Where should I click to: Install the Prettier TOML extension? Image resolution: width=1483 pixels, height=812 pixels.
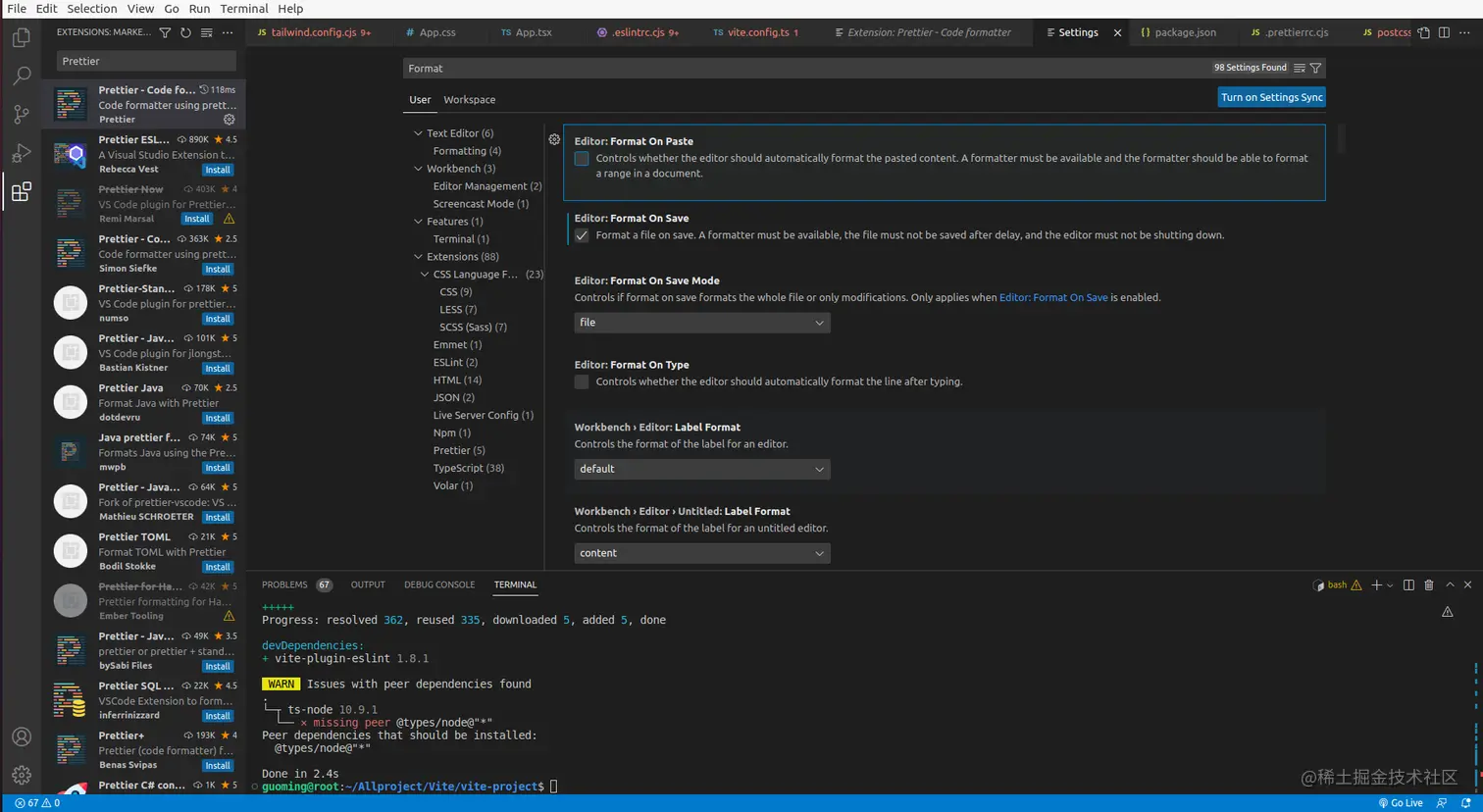click(218, 567)
